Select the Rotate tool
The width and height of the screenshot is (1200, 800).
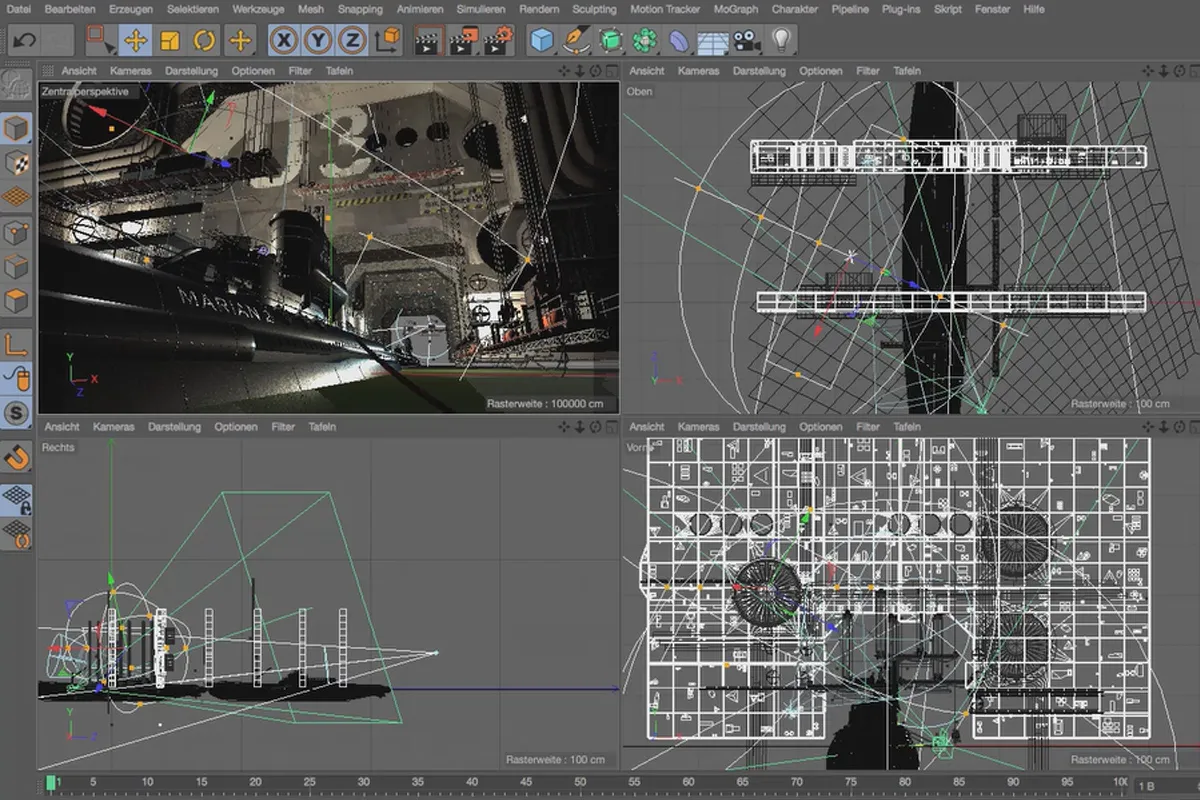pyautogui.click(x=205, y=41)
